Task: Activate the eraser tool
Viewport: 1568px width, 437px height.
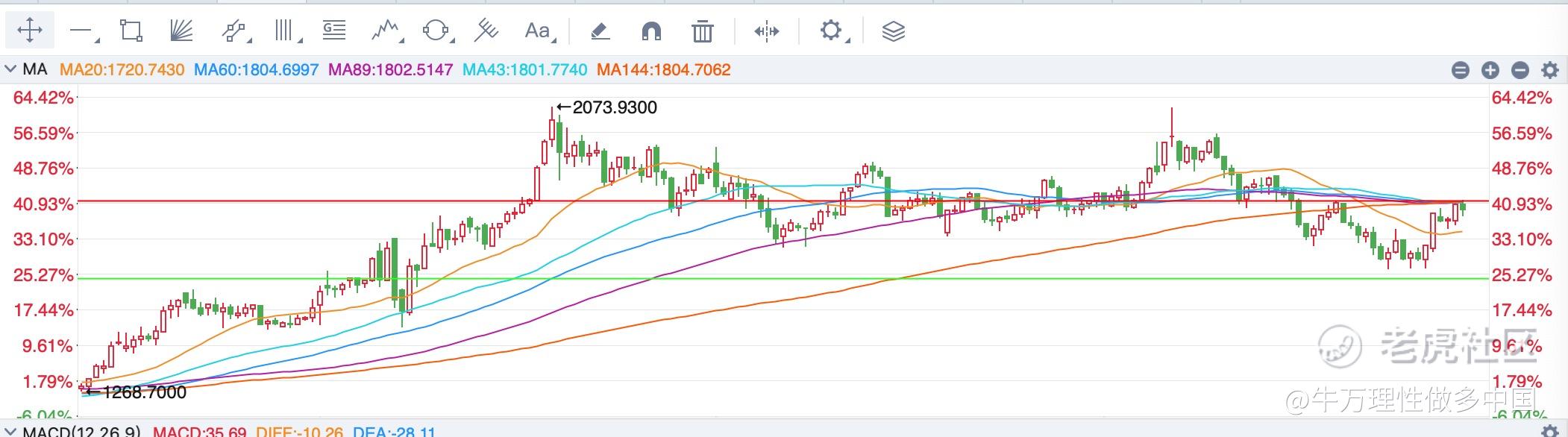Action: pos(600,31)
